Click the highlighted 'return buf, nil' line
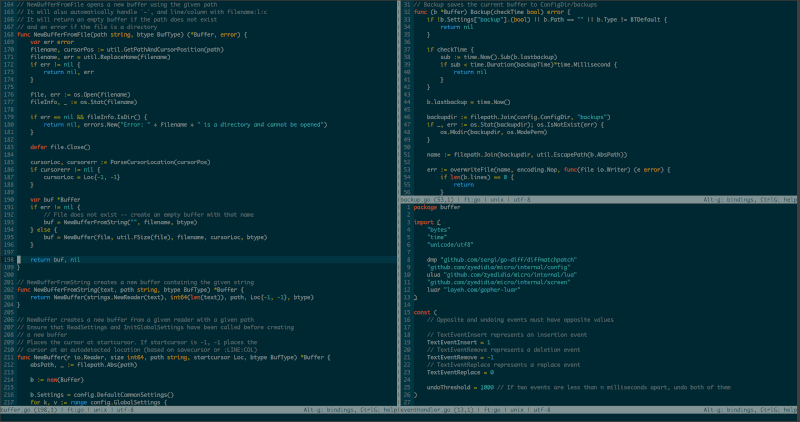Screen dimensions: 800x422 pyautogui.click(x=55, y=260)
